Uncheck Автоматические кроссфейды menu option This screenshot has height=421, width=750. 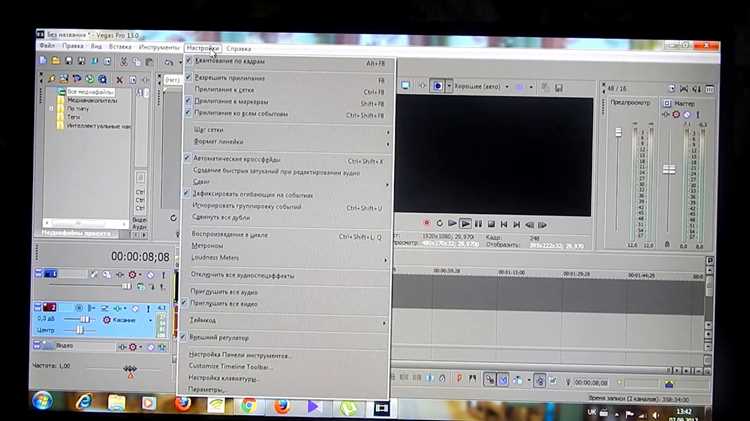pos(237,160)
